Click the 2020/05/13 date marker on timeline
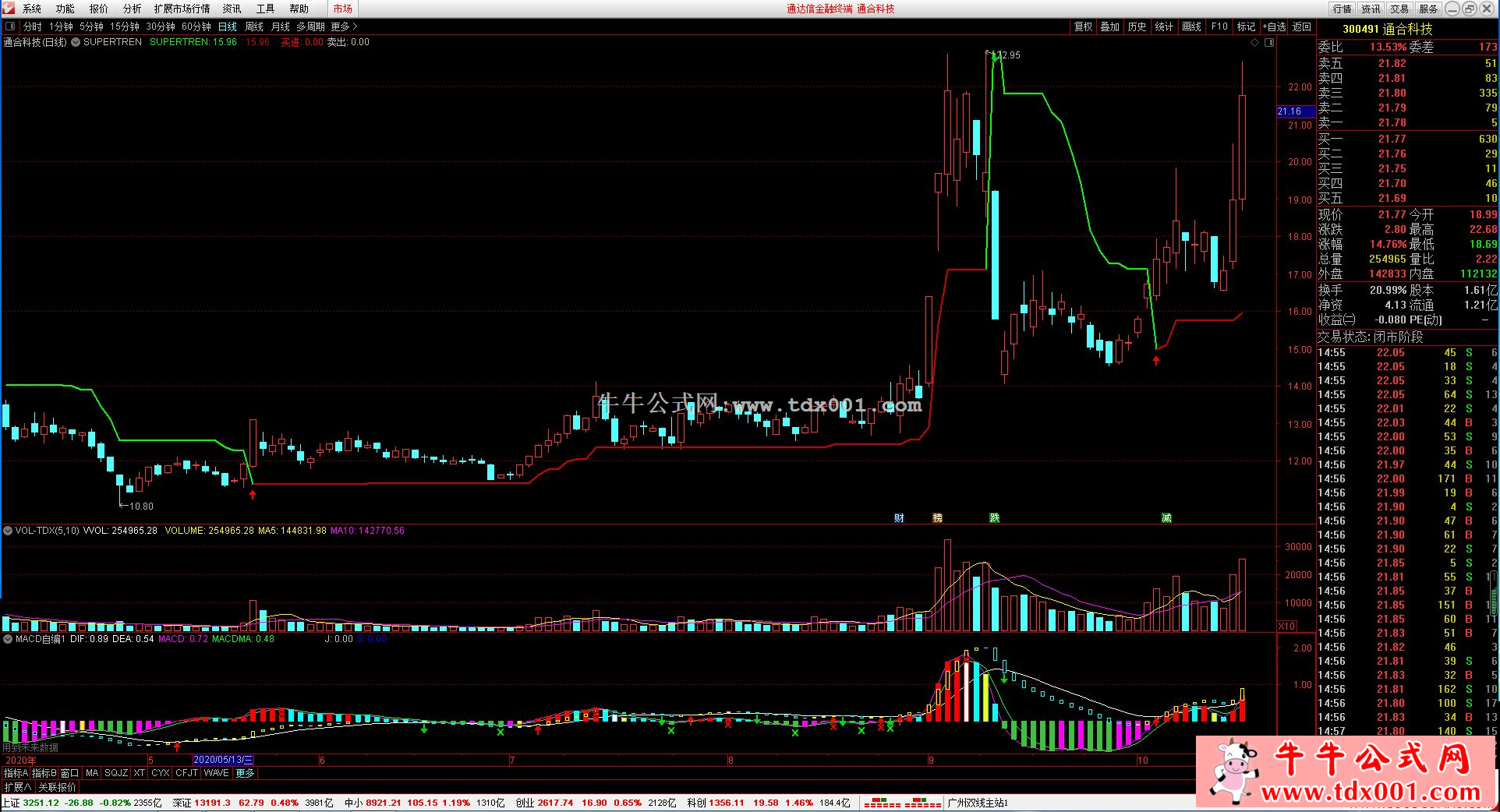Screen dimensions: 1500x812 [223, 760]
